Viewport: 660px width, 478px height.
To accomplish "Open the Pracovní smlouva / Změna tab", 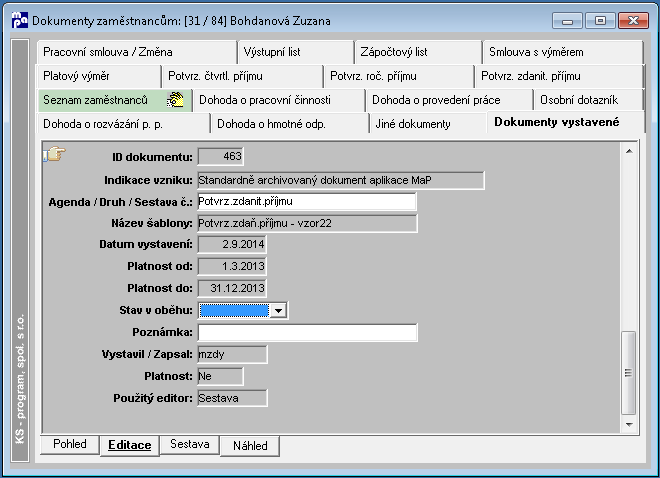I will (x=136, y=52).
